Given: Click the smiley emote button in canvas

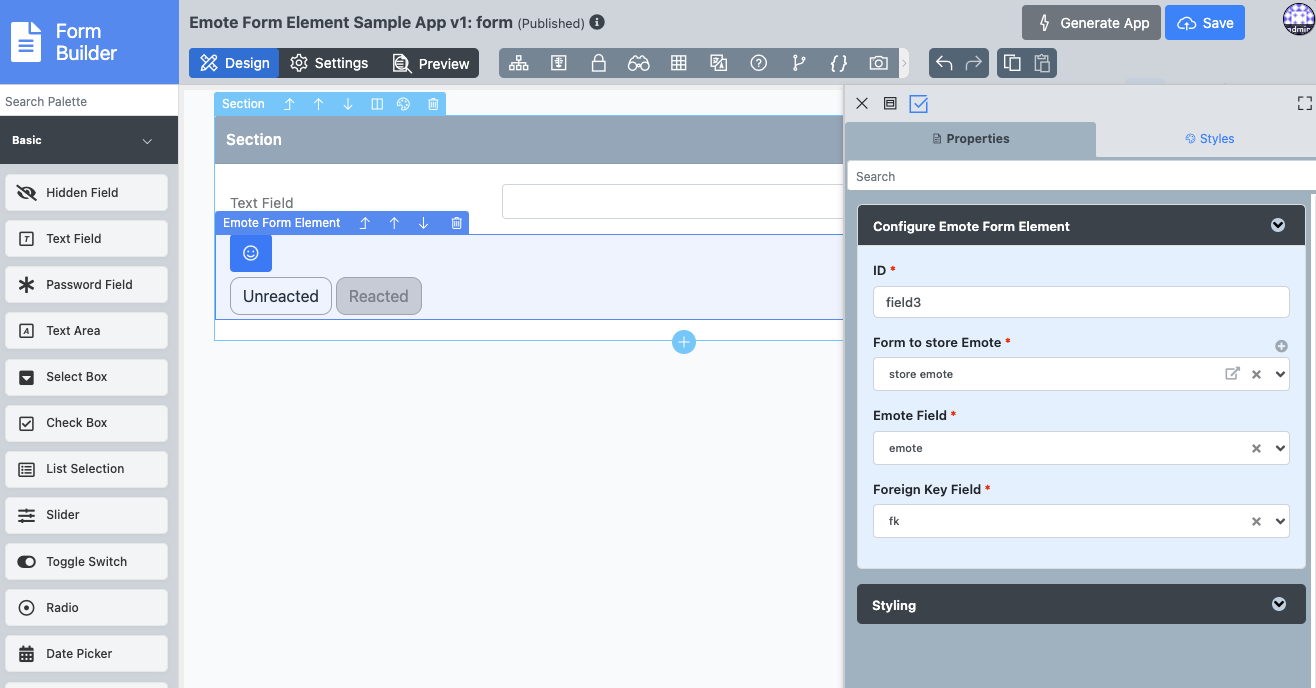Looking at the screenshot, I should 251,253.
